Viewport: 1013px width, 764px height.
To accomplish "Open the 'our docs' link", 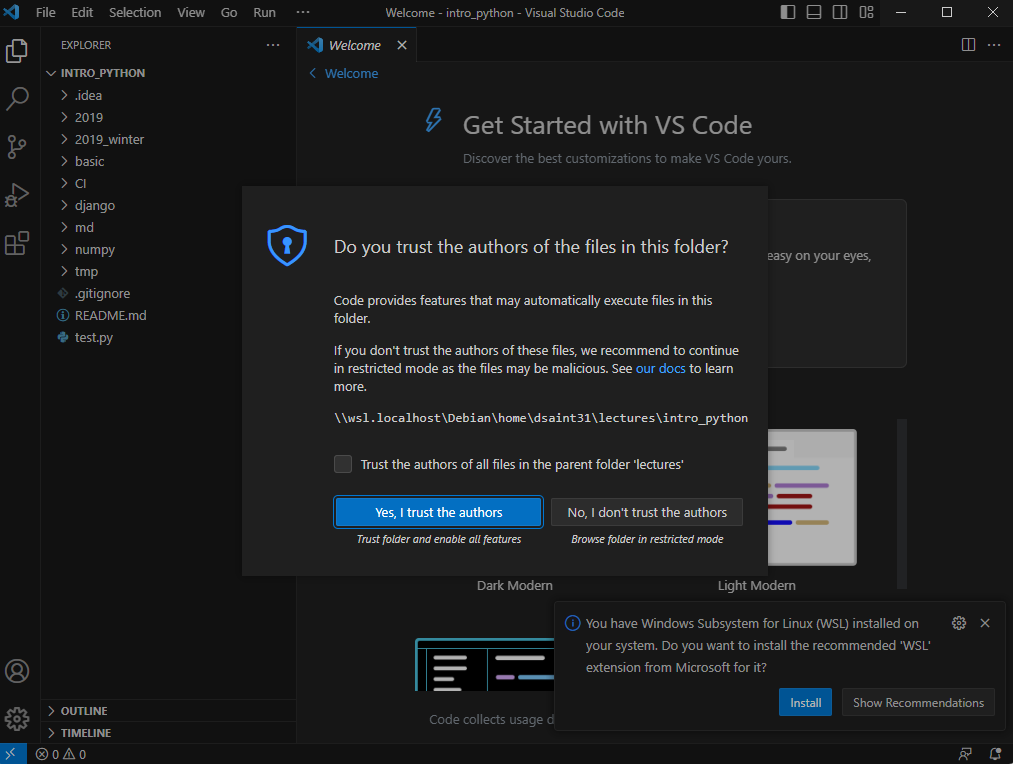I will (660, 368).
